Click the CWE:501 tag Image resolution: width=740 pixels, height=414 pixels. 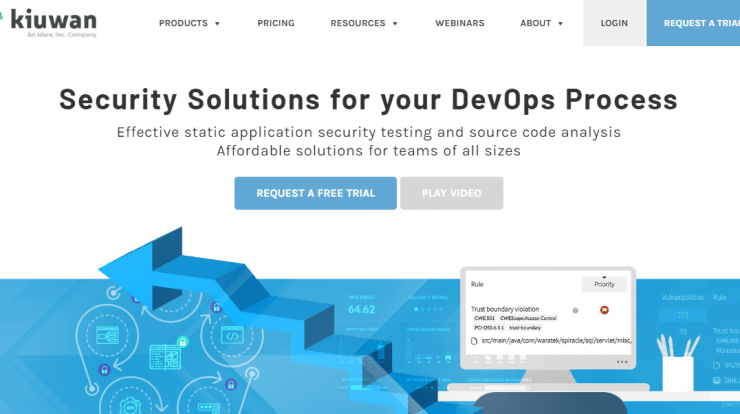(x=484, y=318)
